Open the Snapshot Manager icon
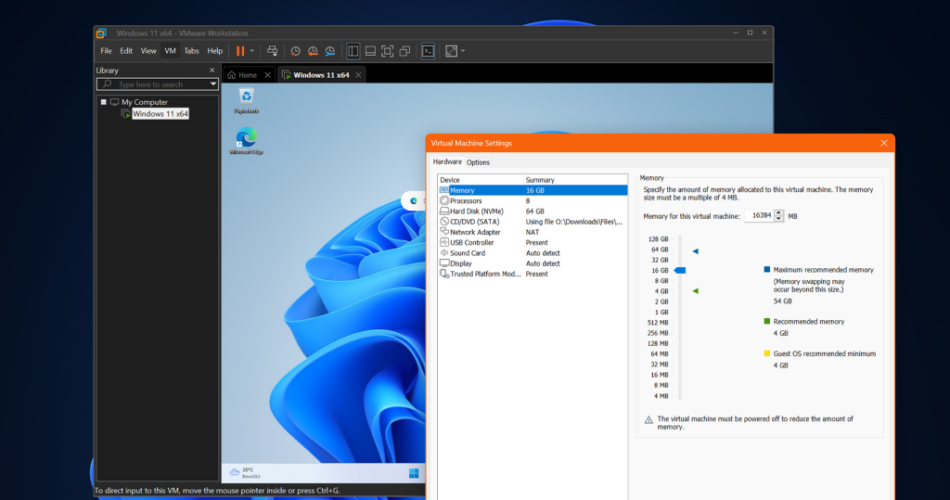Screen dimensions: 950x500 click(x=329, y=50)
